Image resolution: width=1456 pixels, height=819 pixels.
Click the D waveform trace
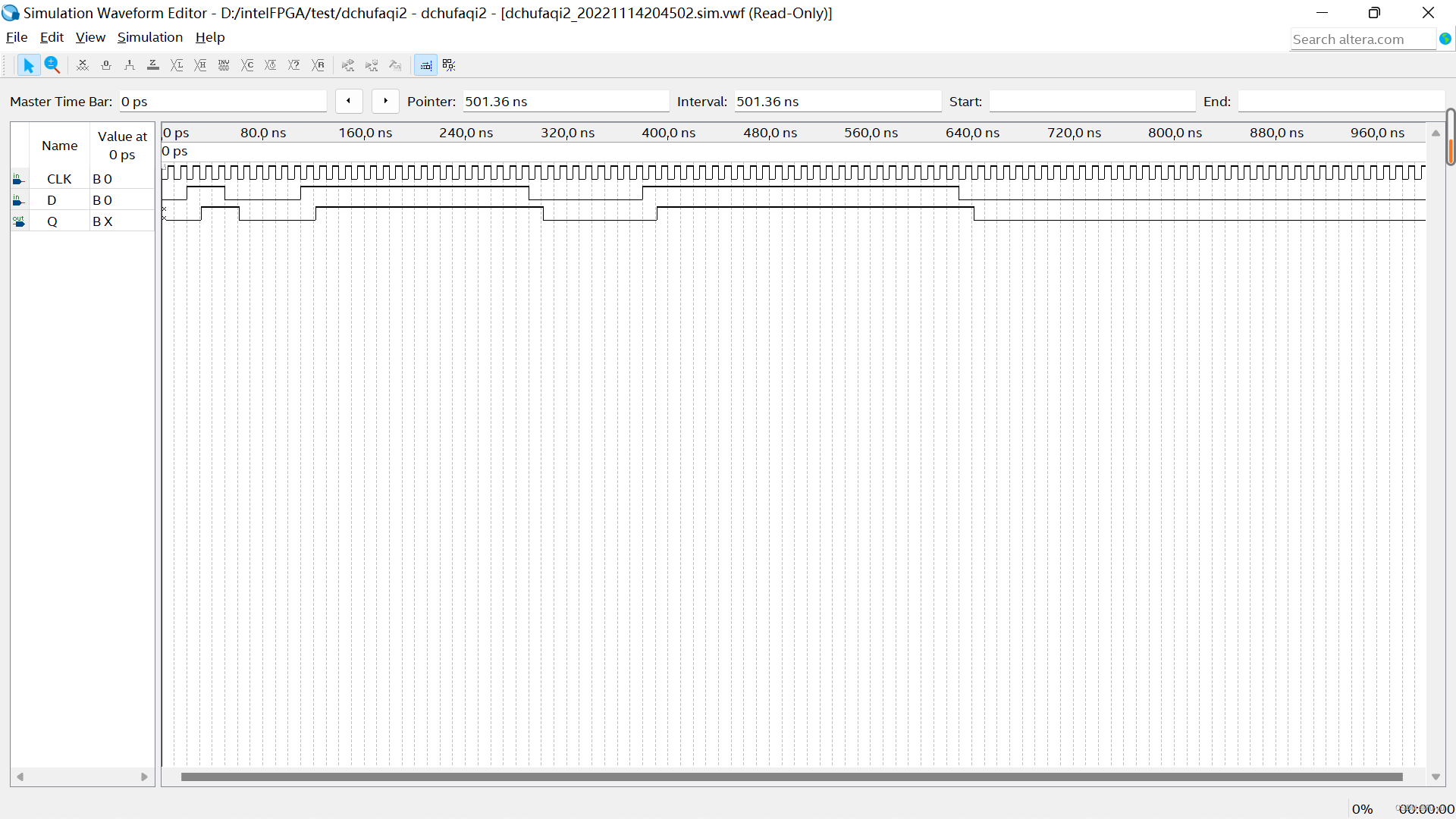793,193
